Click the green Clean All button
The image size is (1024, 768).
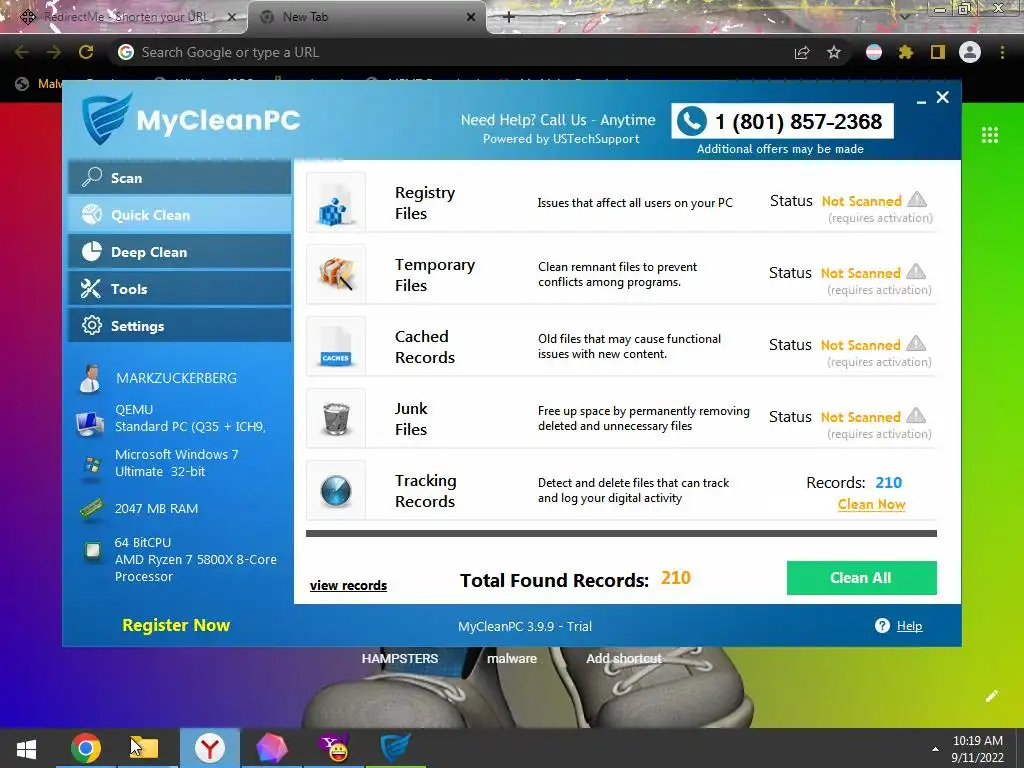(861, 578)
